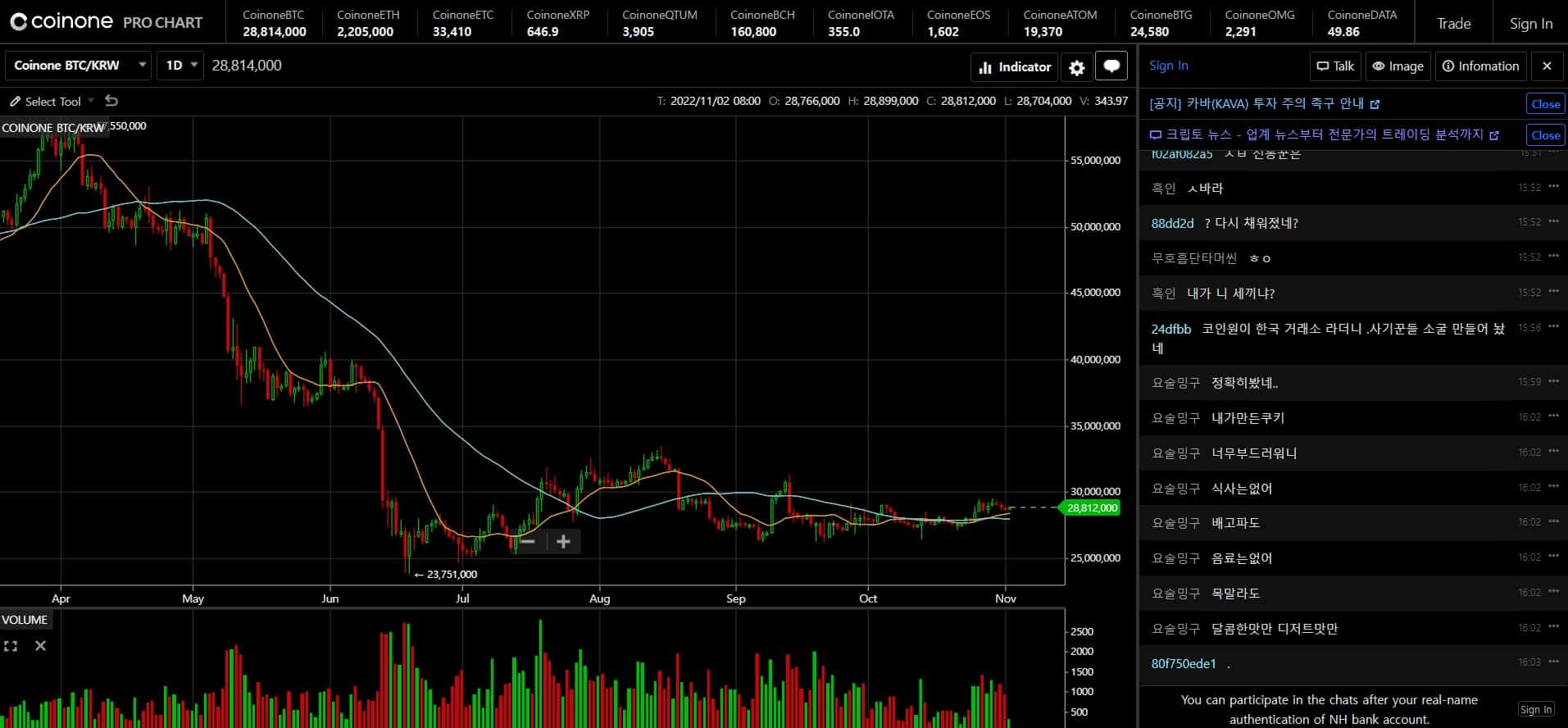Screen dimensions: 1568x728
Task: Toggle the chat speech-bubble button
Action: pyautogui.click(x=1111, y=66)
